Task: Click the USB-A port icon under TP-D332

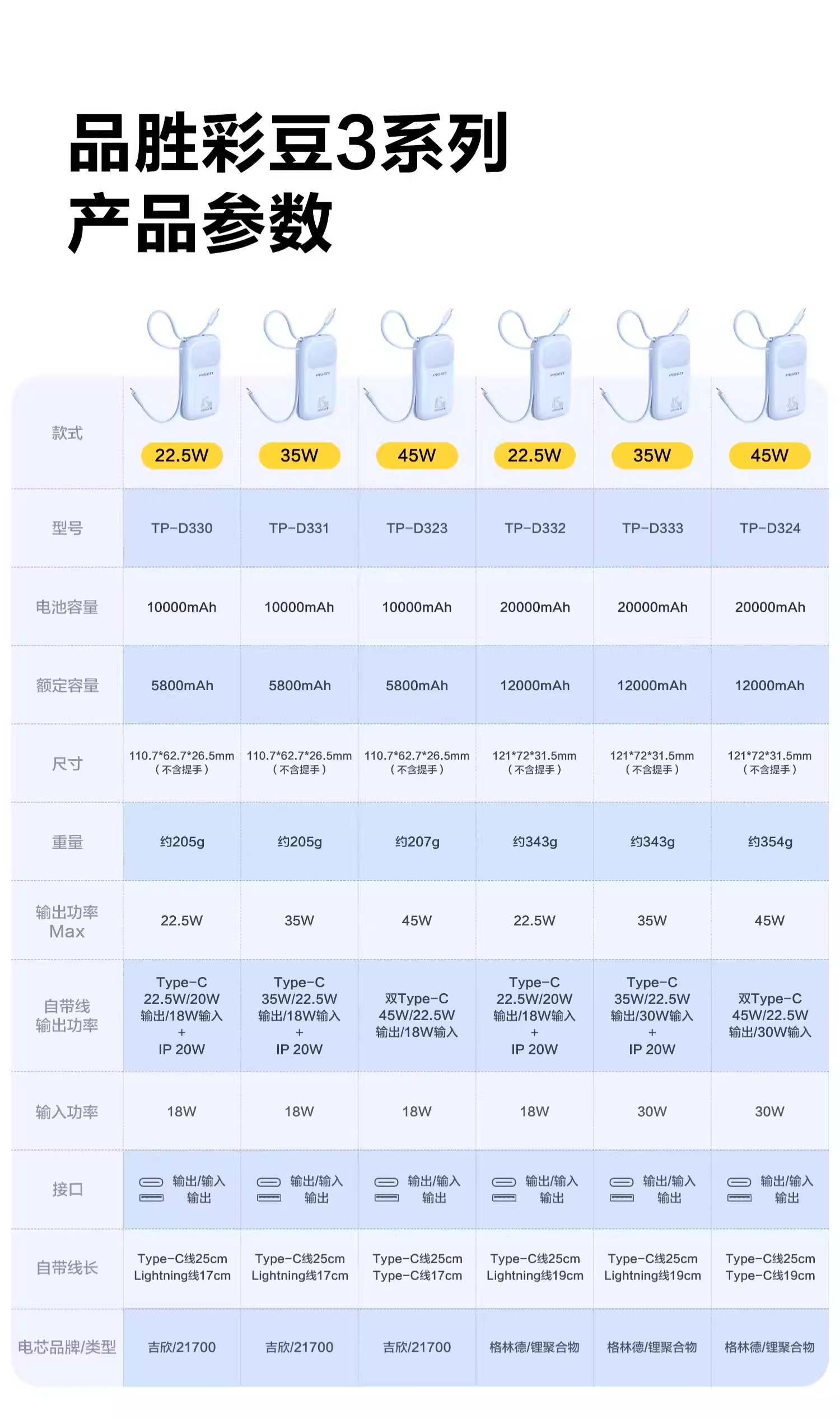Action: point(504,1198)
